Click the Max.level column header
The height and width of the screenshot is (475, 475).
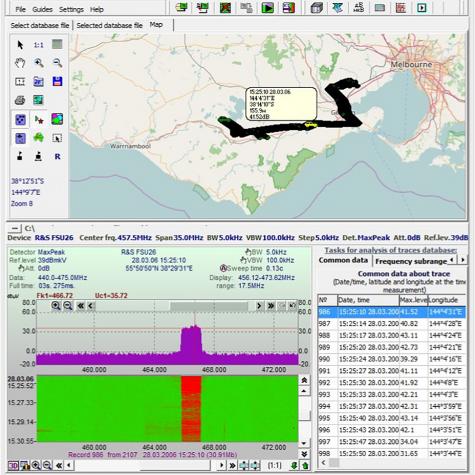413,300
